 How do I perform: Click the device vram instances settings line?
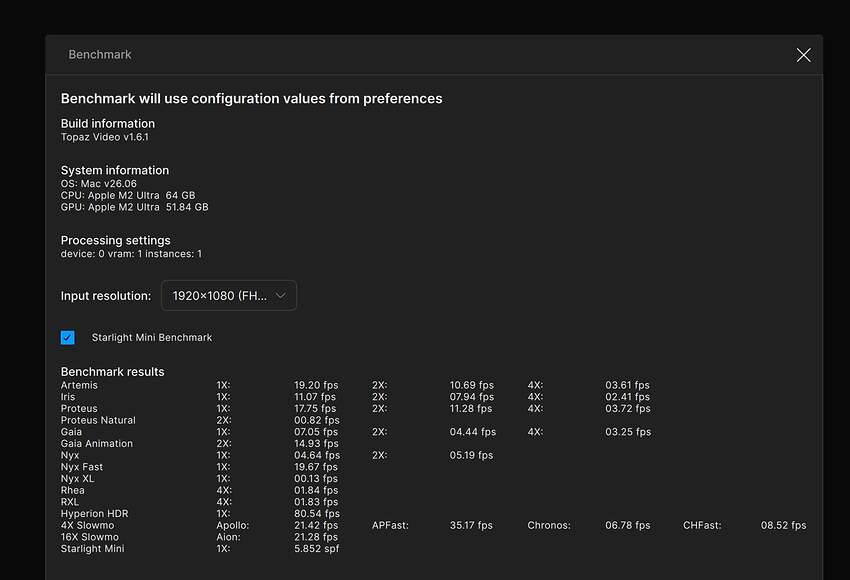(x=131, y=254)
